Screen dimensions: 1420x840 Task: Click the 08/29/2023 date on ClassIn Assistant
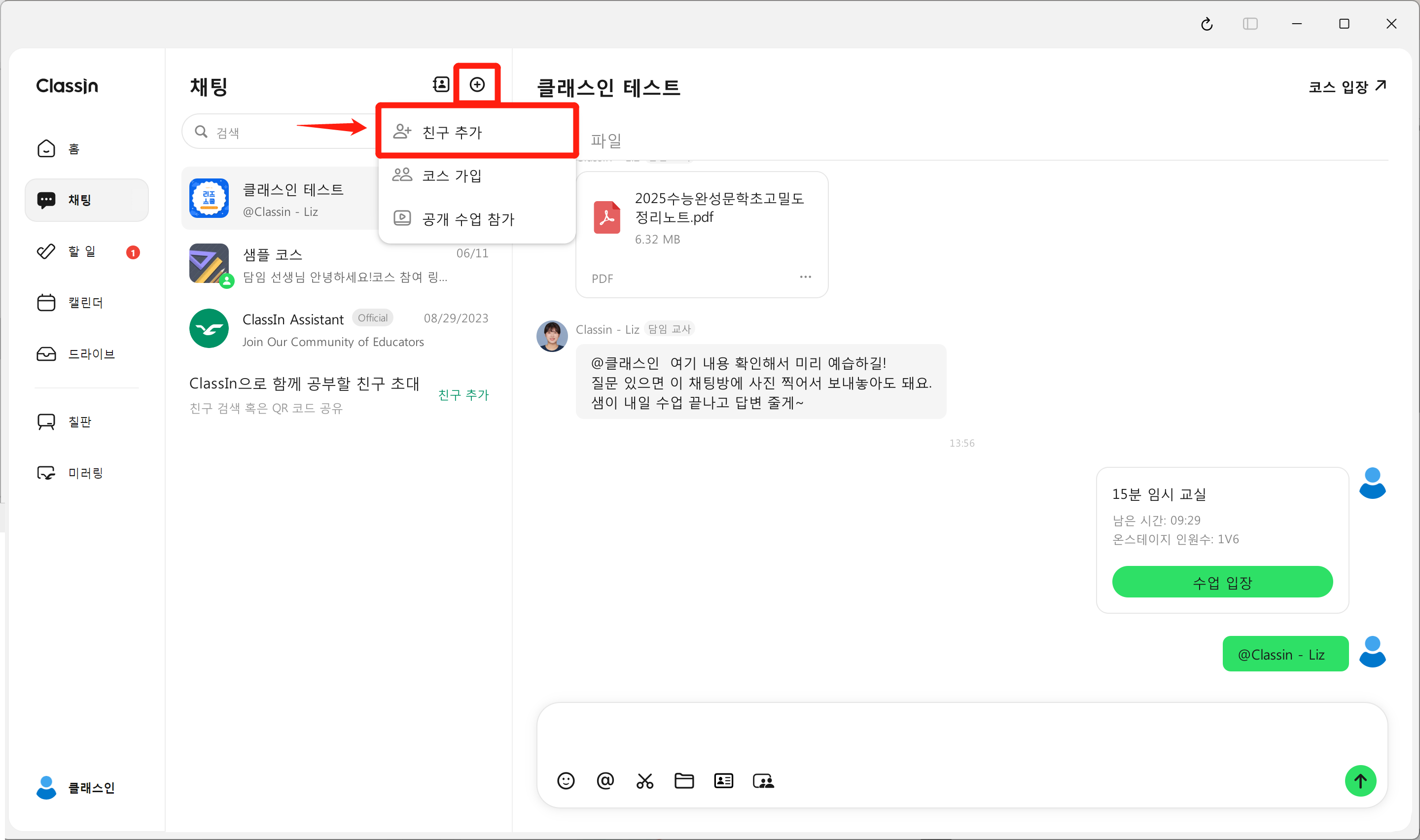456,318
